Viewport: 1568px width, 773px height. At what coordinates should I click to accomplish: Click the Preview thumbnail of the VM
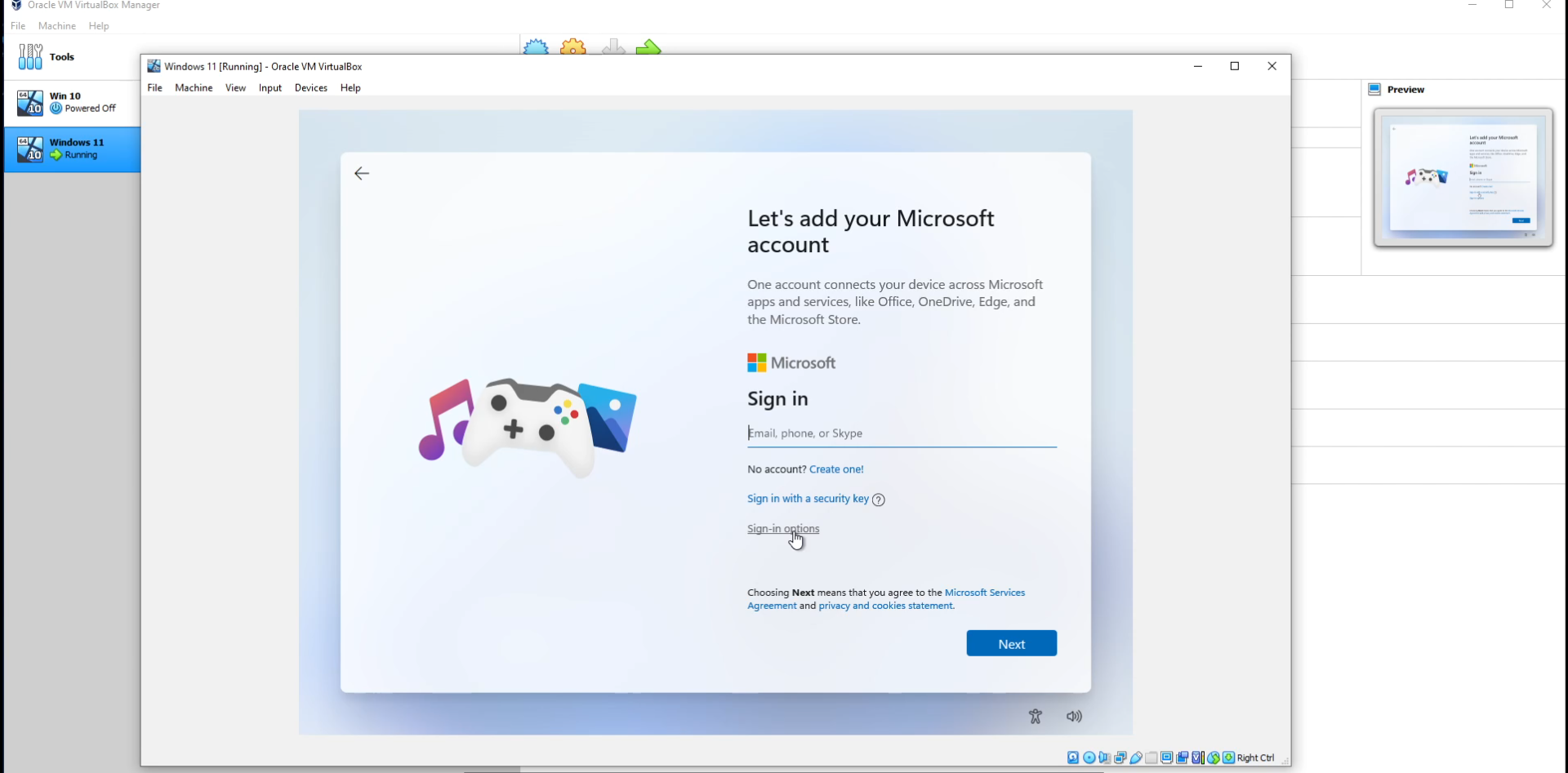[1463, 177]
